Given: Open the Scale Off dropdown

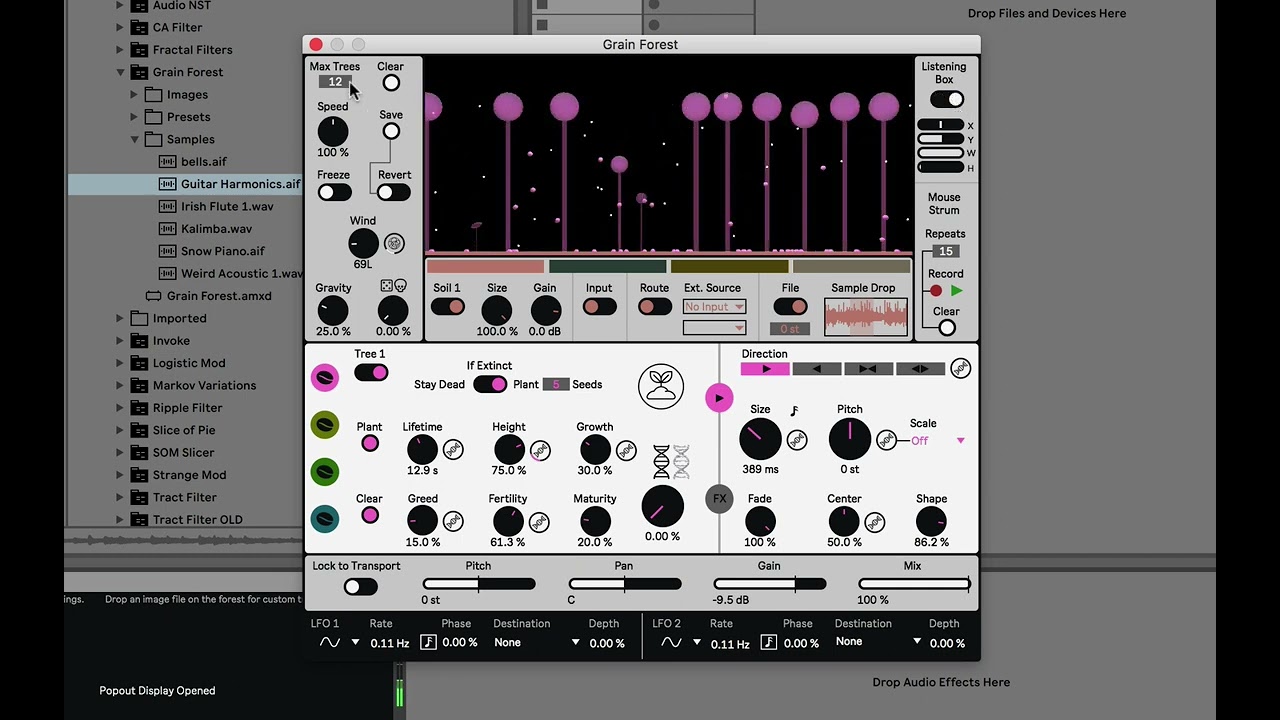Looking at the screenshot, I should click(938, 441).
